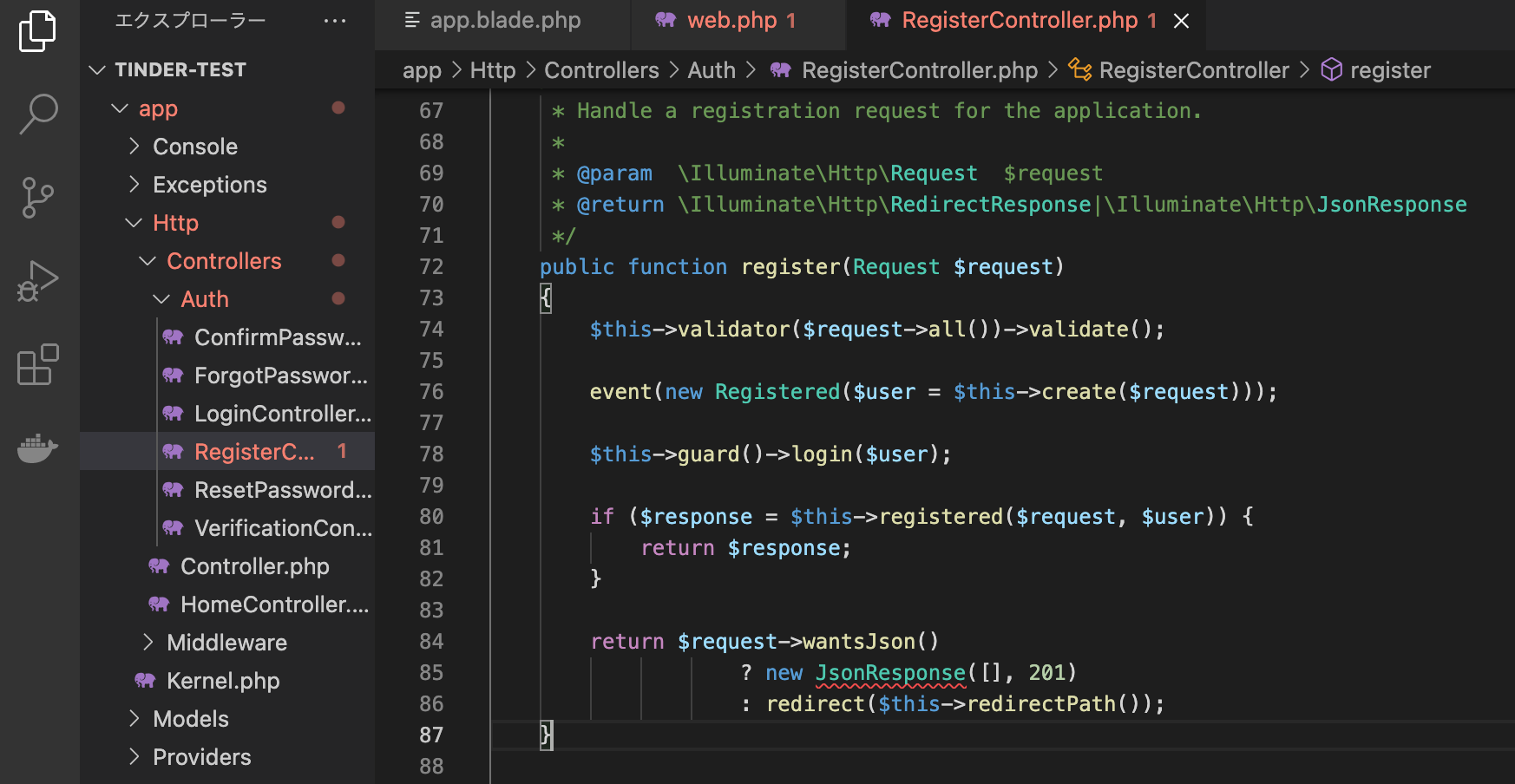The image size is (1515, 784).
Task: Click the PHP elephant icon on web.php tab
Action: point(665,20)
